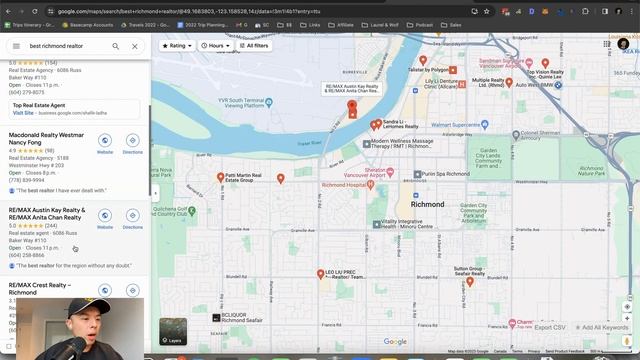Screen dimensions: 640x360
Task: Zoom in on the map
Action: click(x=627, y=318)
